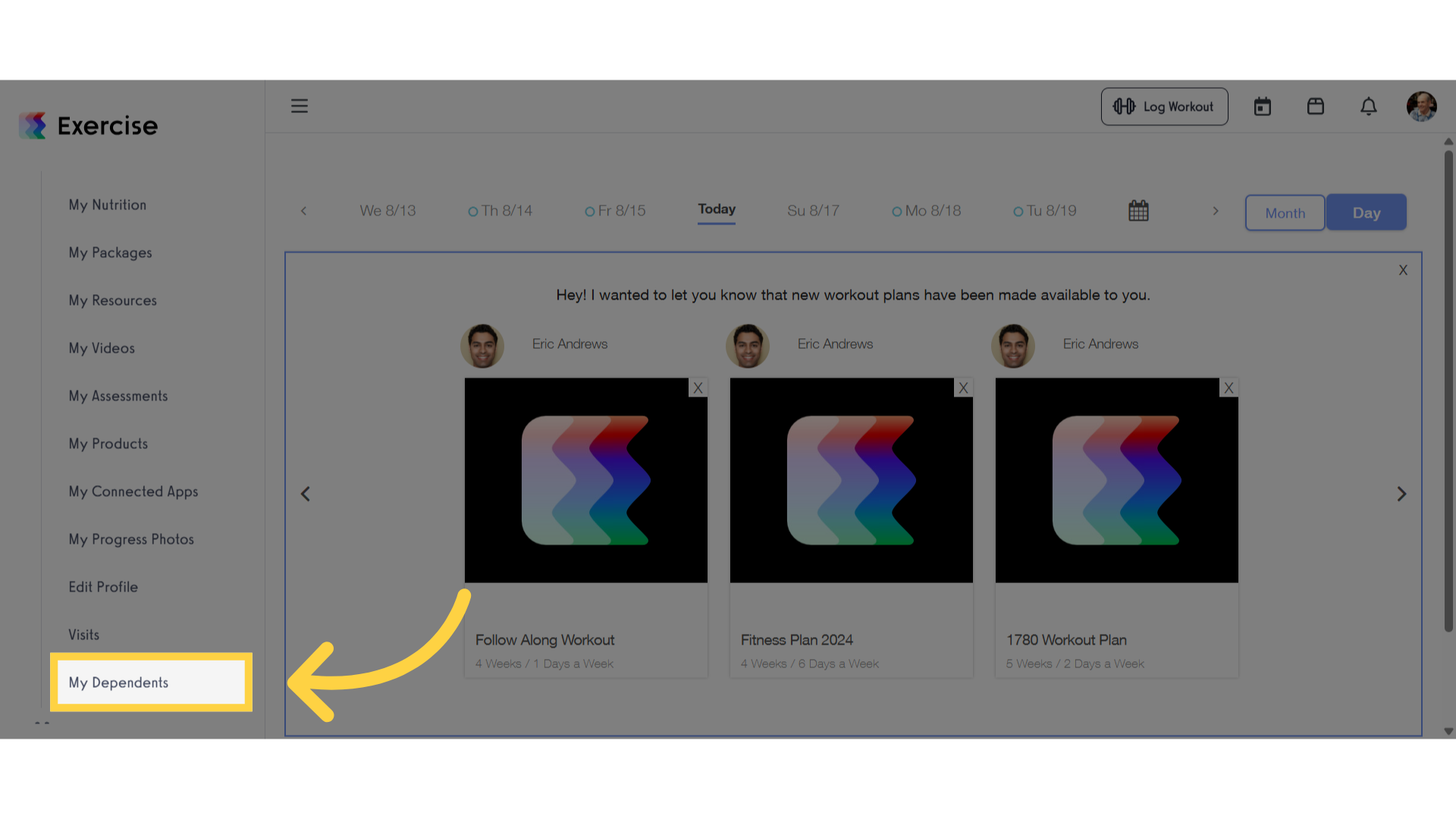Switch to Day view

tap(1367, 213)
